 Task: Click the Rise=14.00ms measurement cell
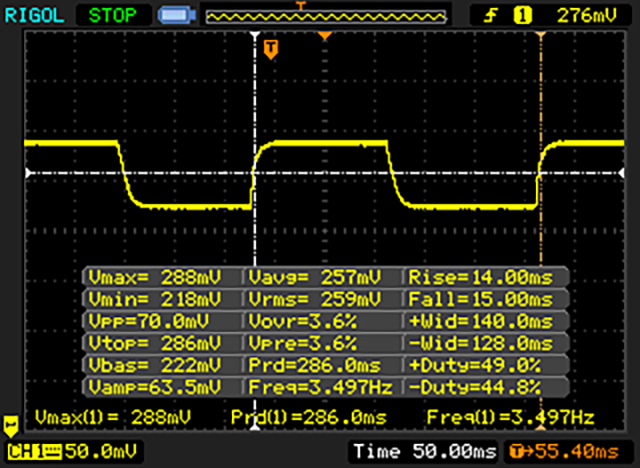pyautogui.click(x=486, y=277)
